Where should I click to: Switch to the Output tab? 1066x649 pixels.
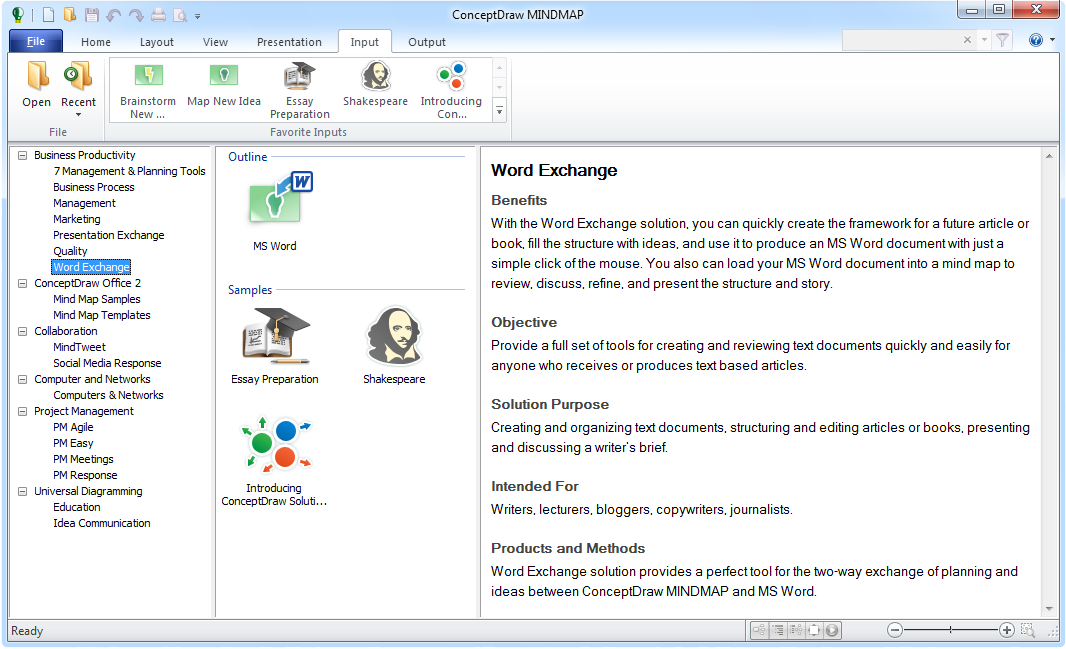pos(427,42)
